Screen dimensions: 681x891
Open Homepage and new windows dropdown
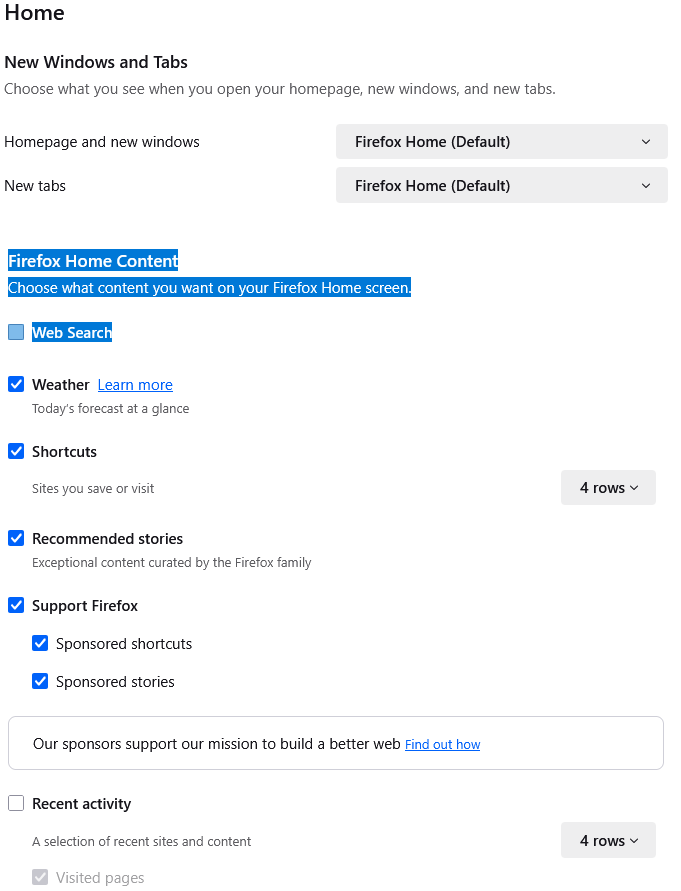(x=501, y=142)
